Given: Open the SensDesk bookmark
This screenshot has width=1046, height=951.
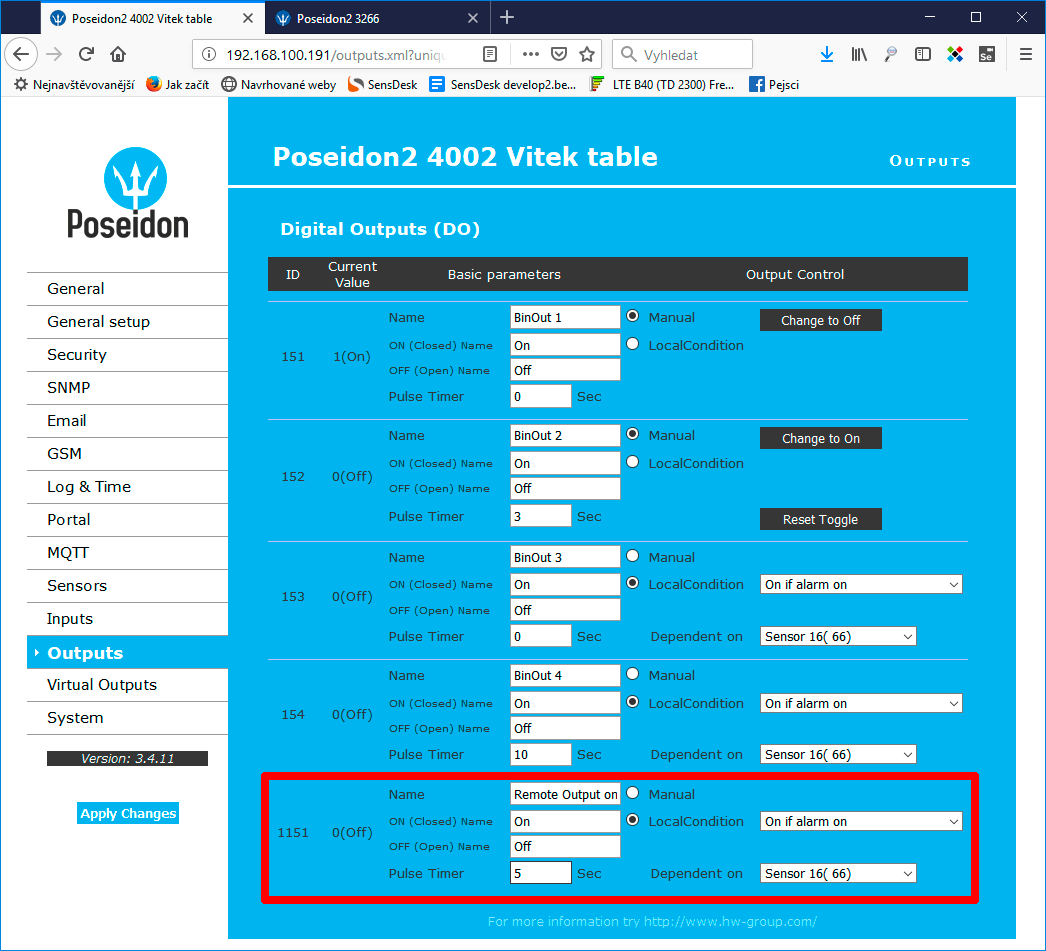Looking at the screenshot, I should 383,85.
